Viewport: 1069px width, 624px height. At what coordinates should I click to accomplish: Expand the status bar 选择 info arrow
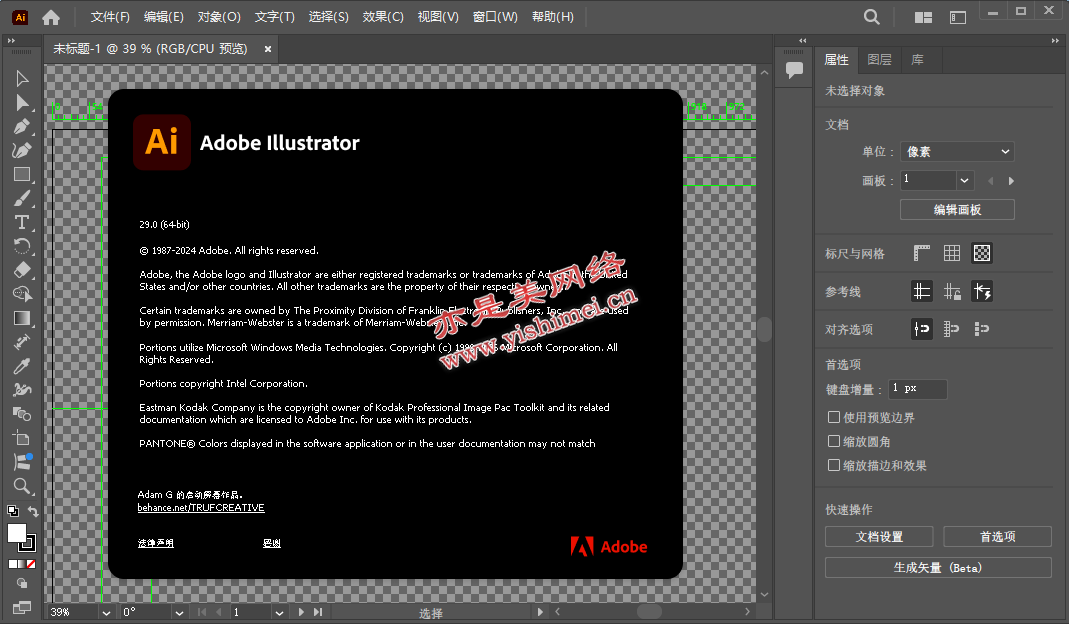click(x=540, y=612)
